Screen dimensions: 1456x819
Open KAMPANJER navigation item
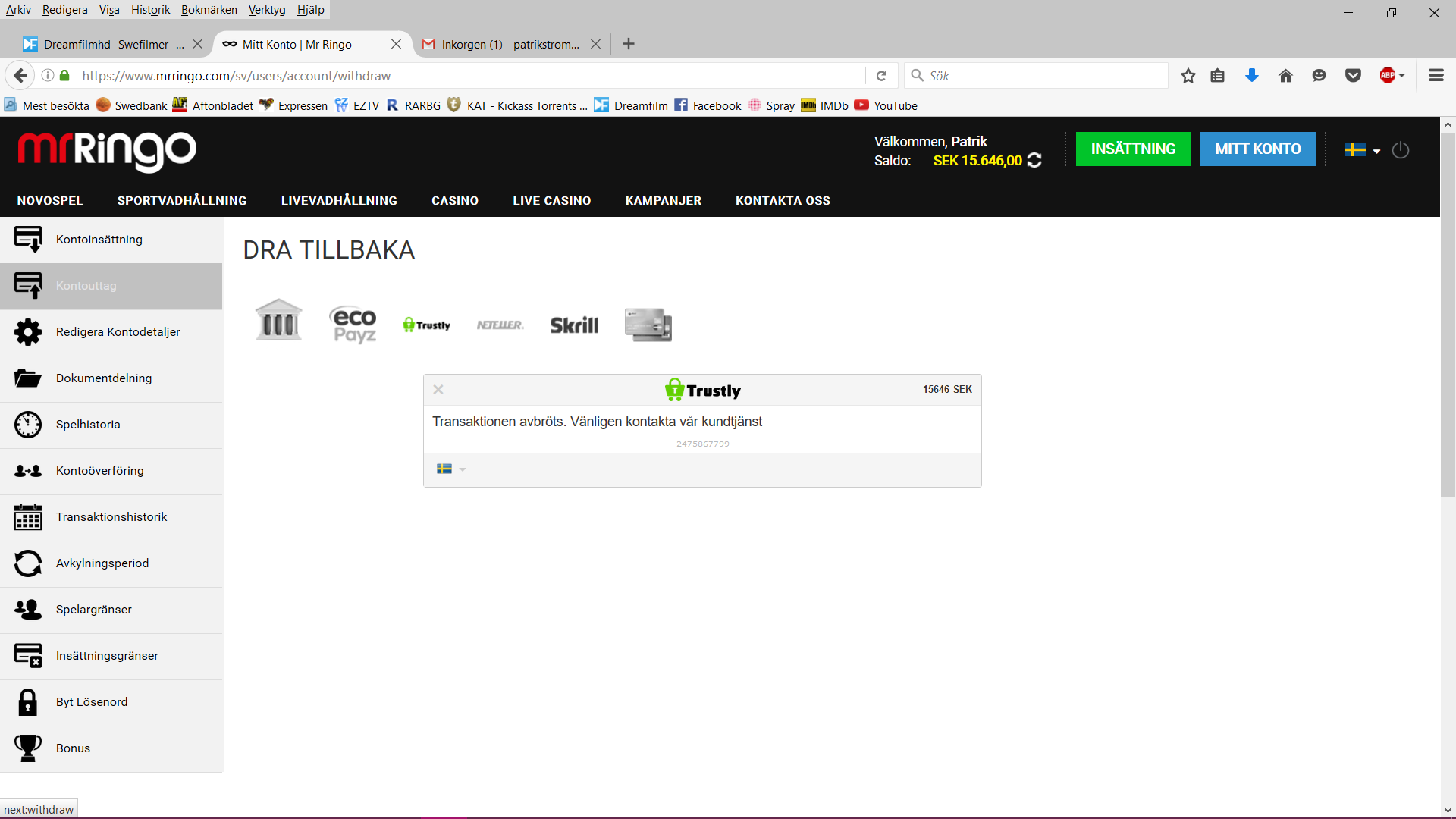coord(664,201)
